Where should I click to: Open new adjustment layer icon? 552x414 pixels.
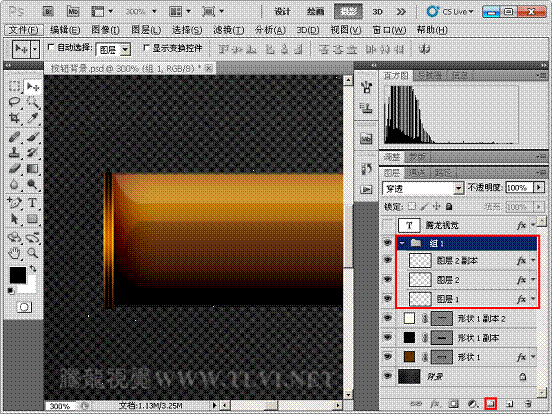[x=472, y=403]
